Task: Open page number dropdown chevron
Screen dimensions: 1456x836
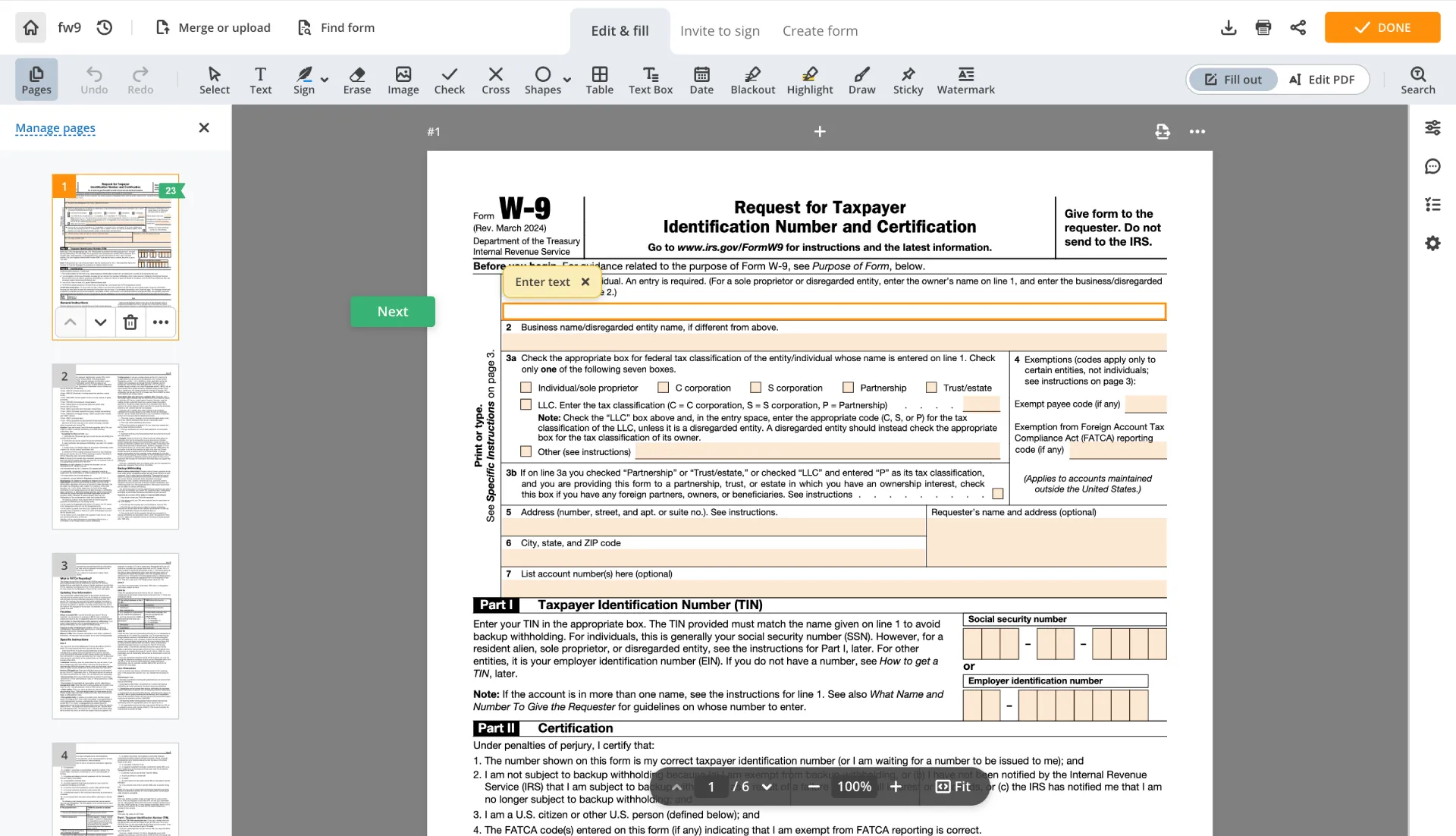Action: [x=767, y=787]
